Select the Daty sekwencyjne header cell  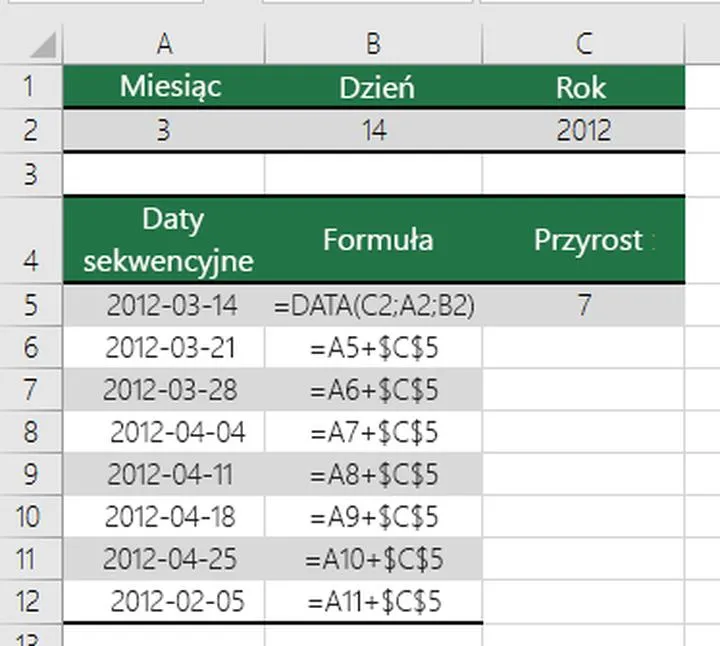(164, 240)
